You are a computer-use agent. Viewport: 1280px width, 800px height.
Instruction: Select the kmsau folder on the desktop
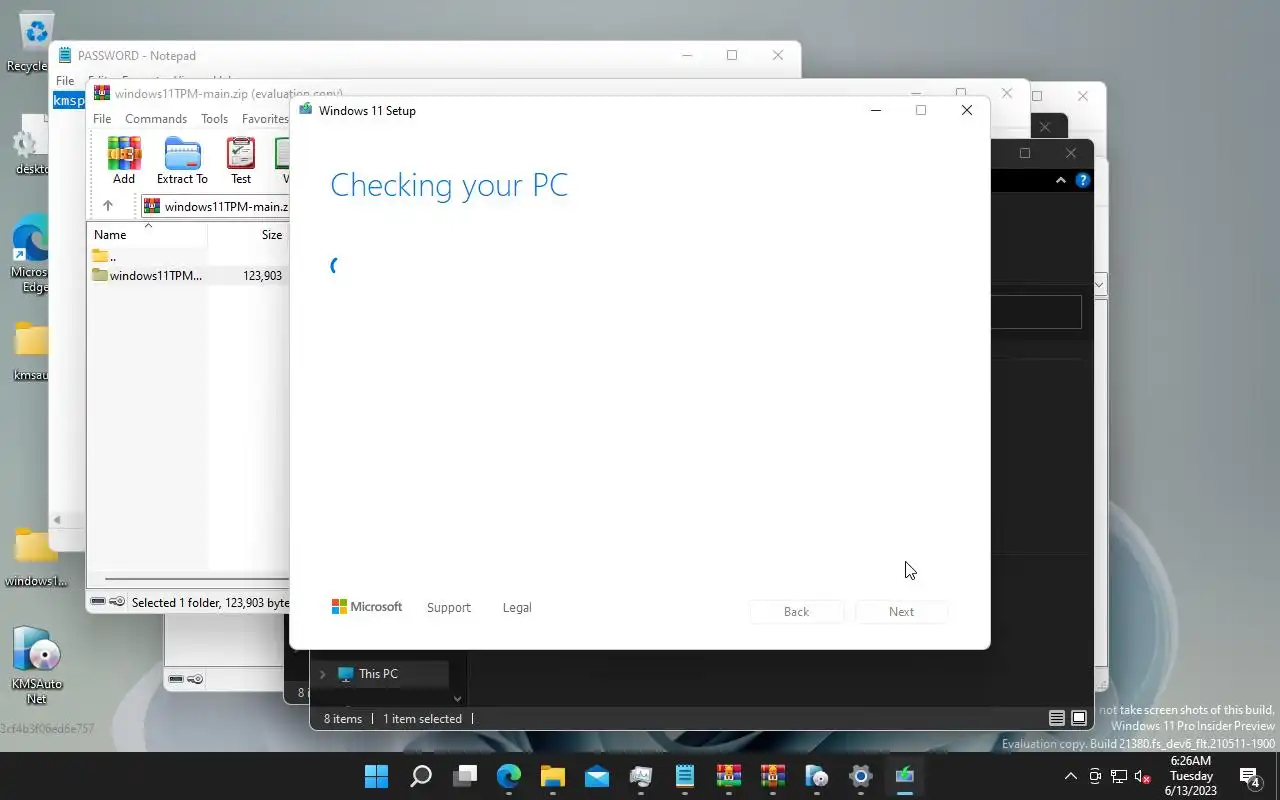(31, 352)
